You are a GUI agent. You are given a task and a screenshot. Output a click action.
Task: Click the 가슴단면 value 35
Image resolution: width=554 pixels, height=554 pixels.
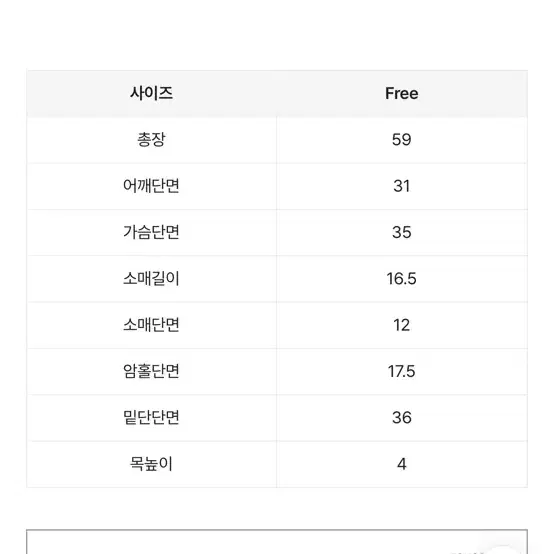pos(402,232)
